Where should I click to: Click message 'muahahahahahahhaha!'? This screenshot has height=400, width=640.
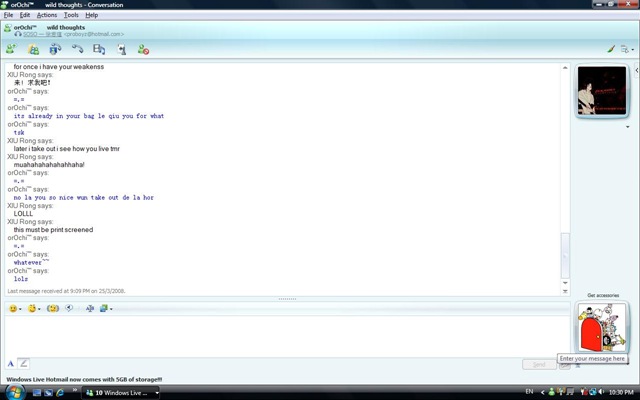pos(49,165)
